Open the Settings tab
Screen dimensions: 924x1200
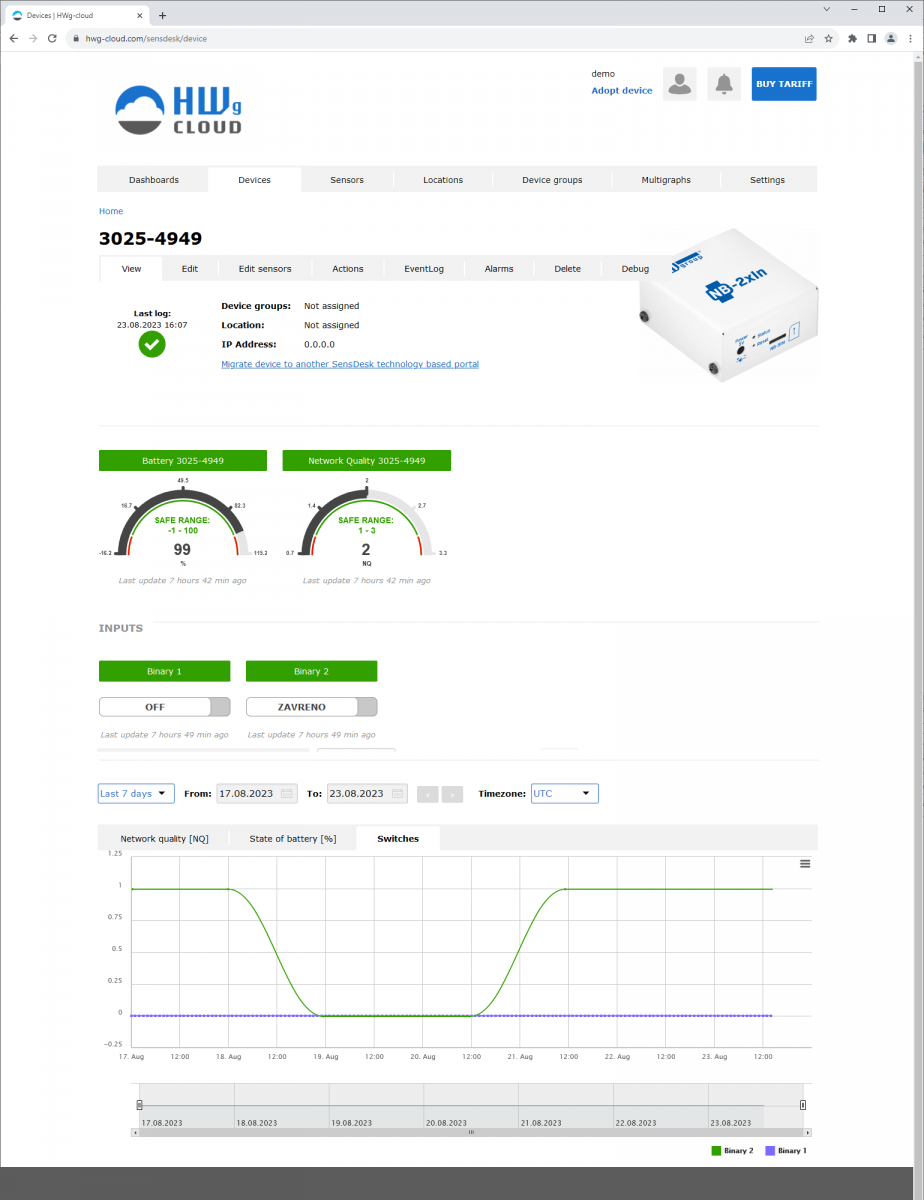[768, 180]
